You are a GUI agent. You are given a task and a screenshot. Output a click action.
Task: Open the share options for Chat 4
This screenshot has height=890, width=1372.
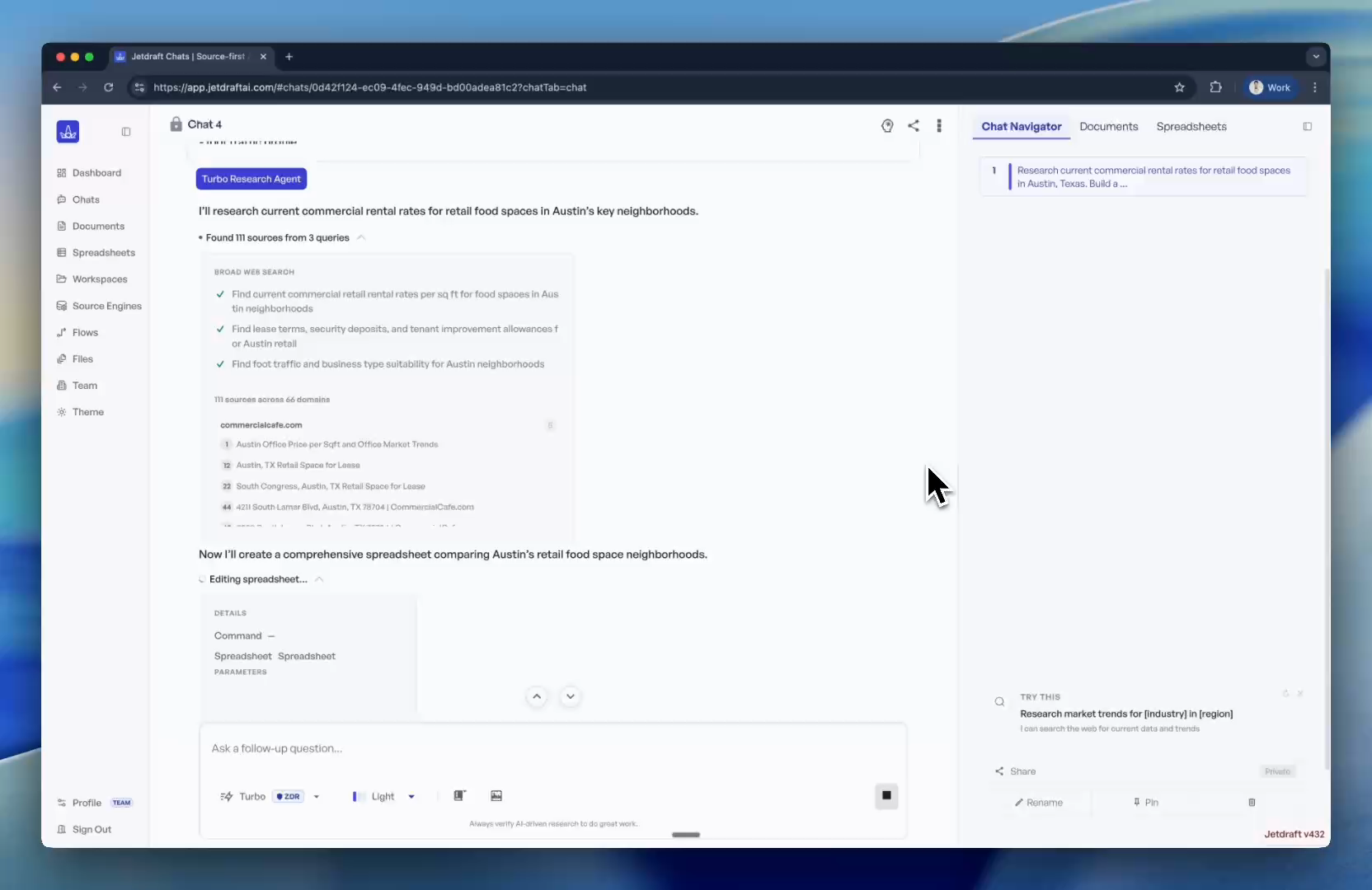tap(913, 125)
